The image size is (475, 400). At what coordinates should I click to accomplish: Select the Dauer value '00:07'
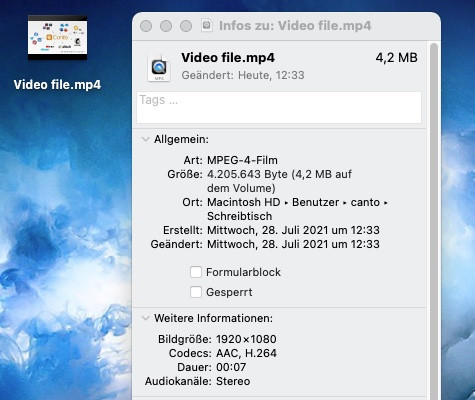pyautogui.click(x=231, y=367)
